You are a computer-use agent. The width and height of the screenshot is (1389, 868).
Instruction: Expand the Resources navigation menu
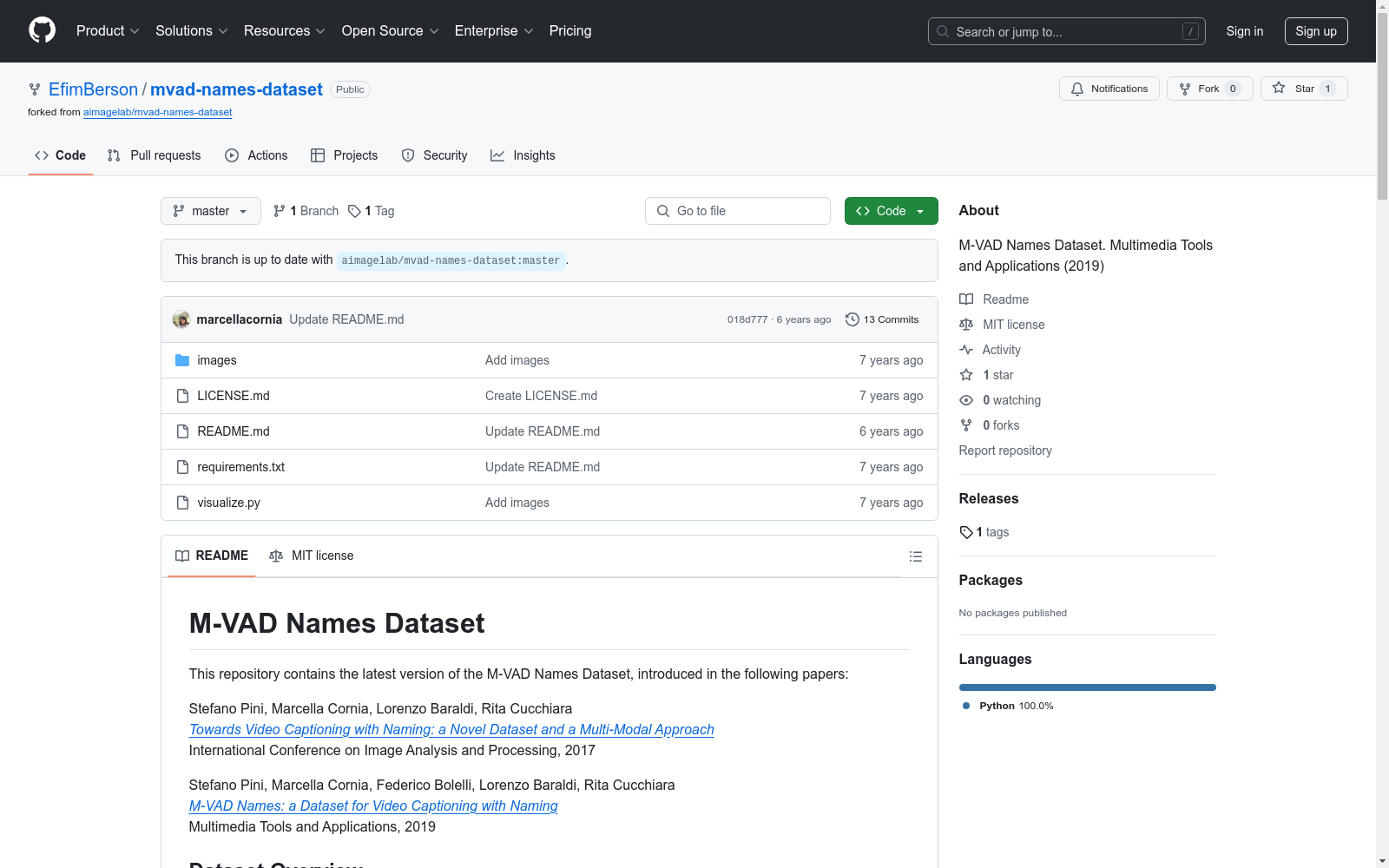(285, 31)
